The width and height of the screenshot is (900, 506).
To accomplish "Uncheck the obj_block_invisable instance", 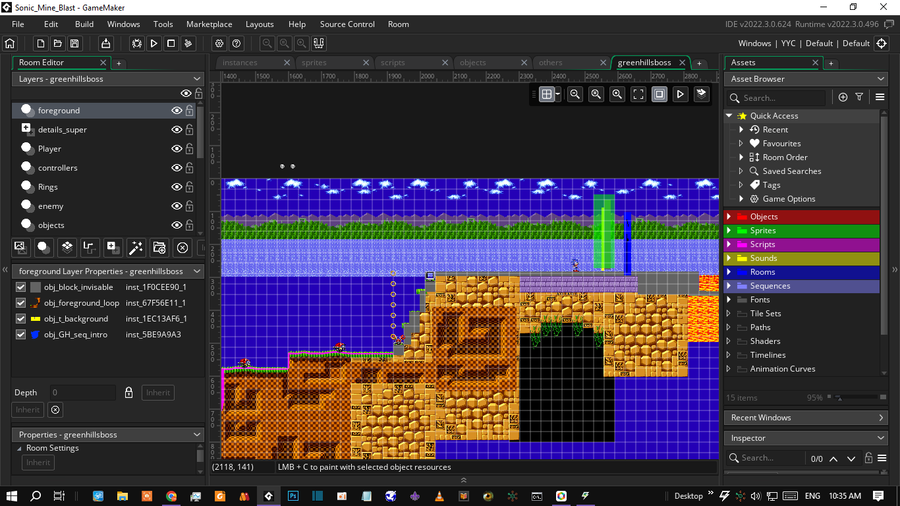I will (x=21, y=287).
